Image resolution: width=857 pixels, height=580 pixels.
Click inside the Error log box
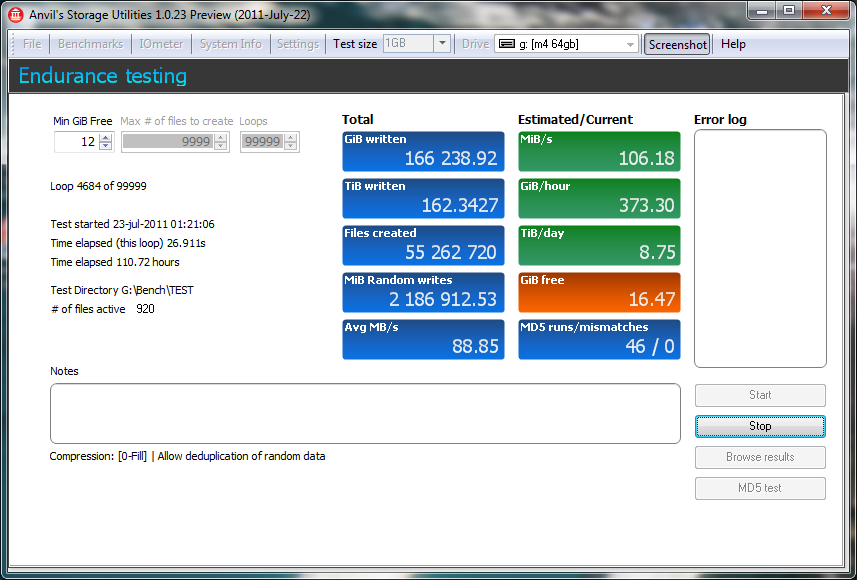pos(760,249)
